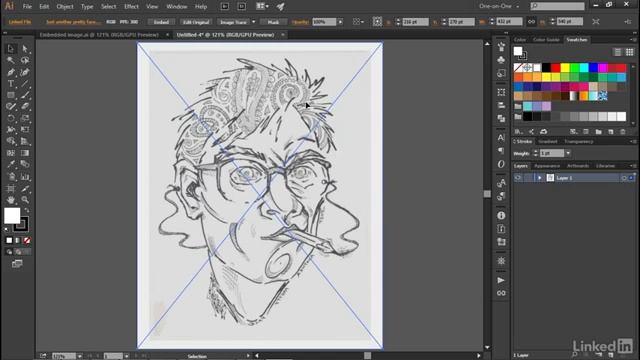Switch swatches to thumbnail grid view
The image size is (640, 360).
tap(629, 52)
